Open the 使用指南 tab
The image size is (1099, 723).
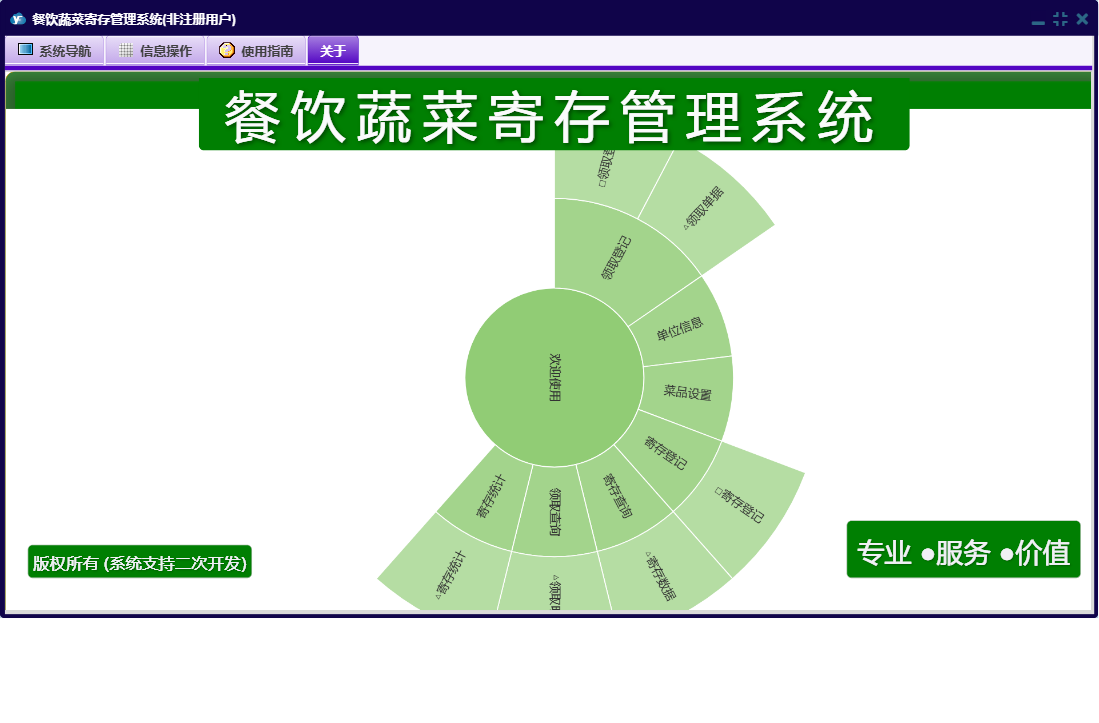256,51
